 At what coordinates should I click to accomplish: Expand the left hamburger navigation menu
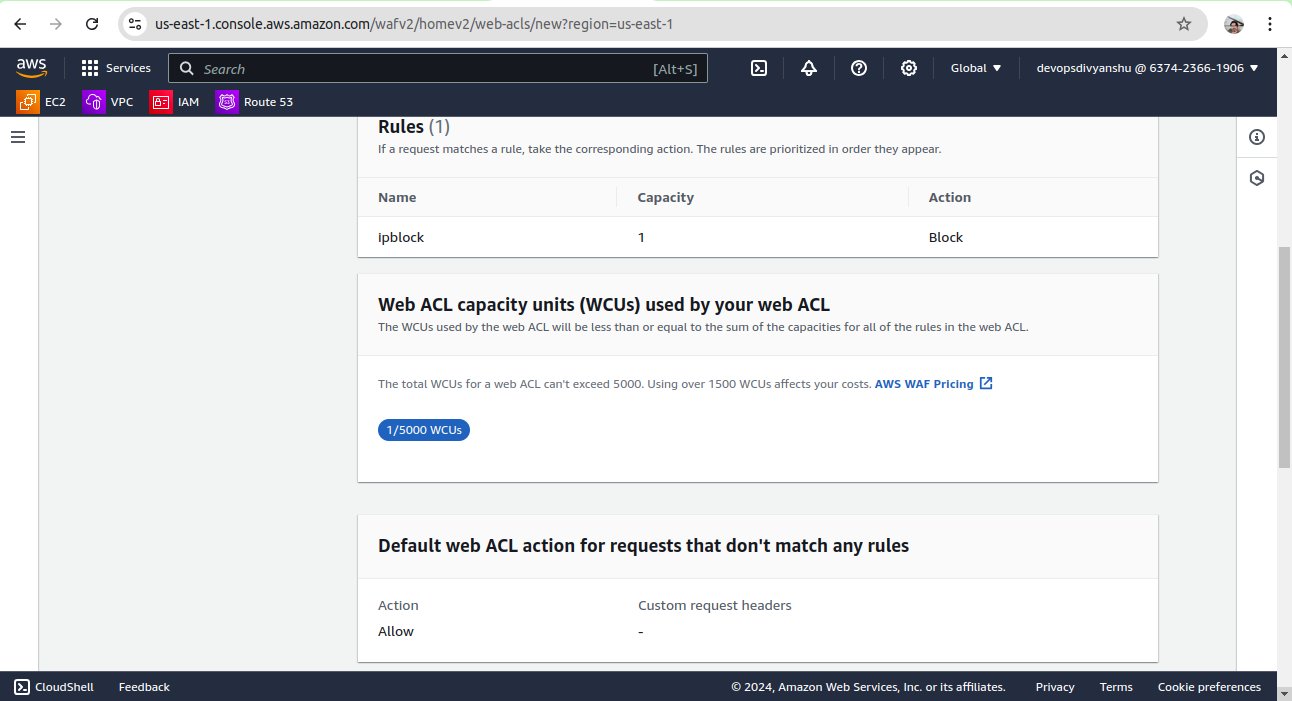tap(18, 137)
